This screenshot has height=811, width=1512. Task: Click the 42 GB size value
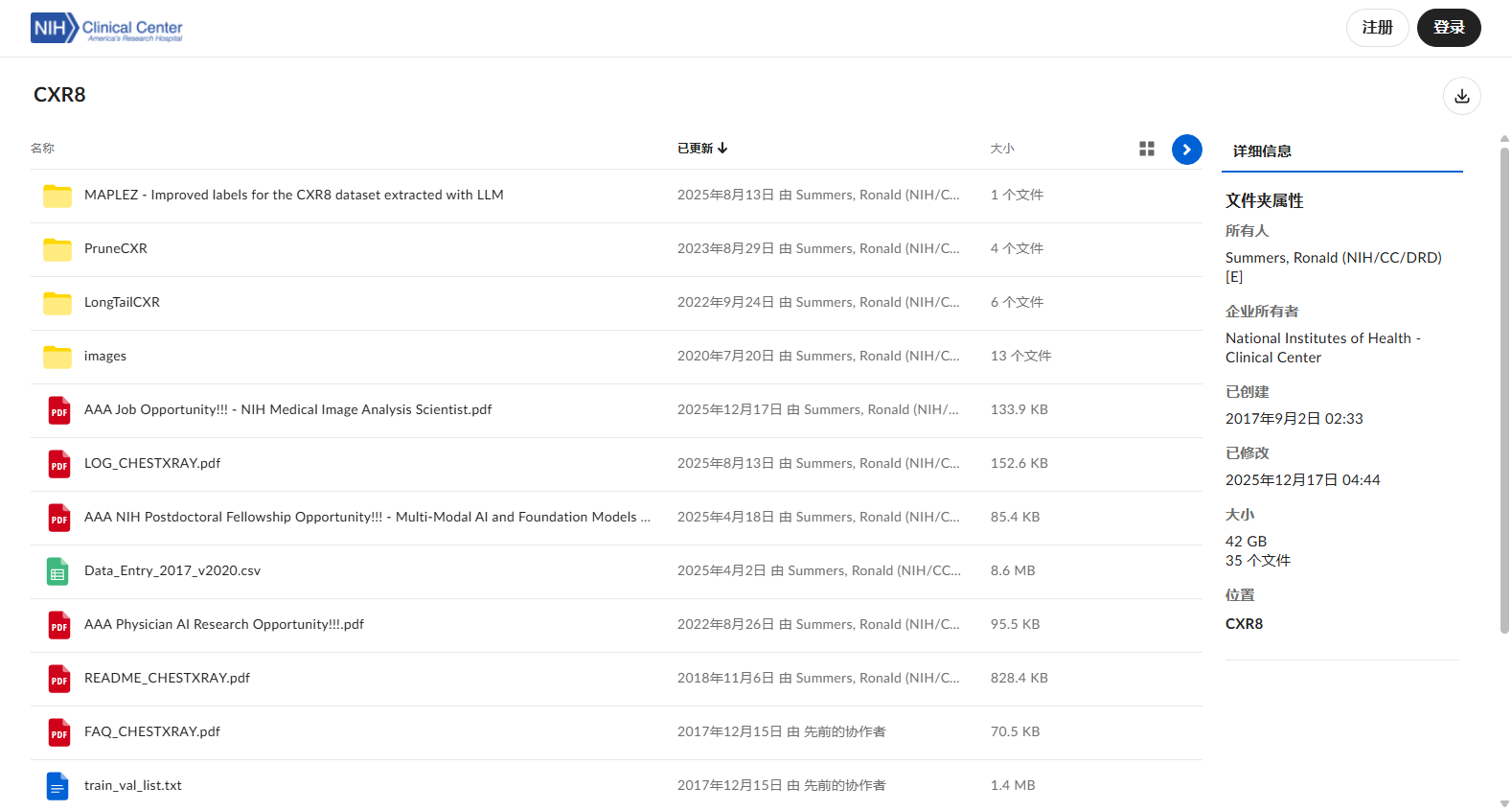coord(1247,542)
